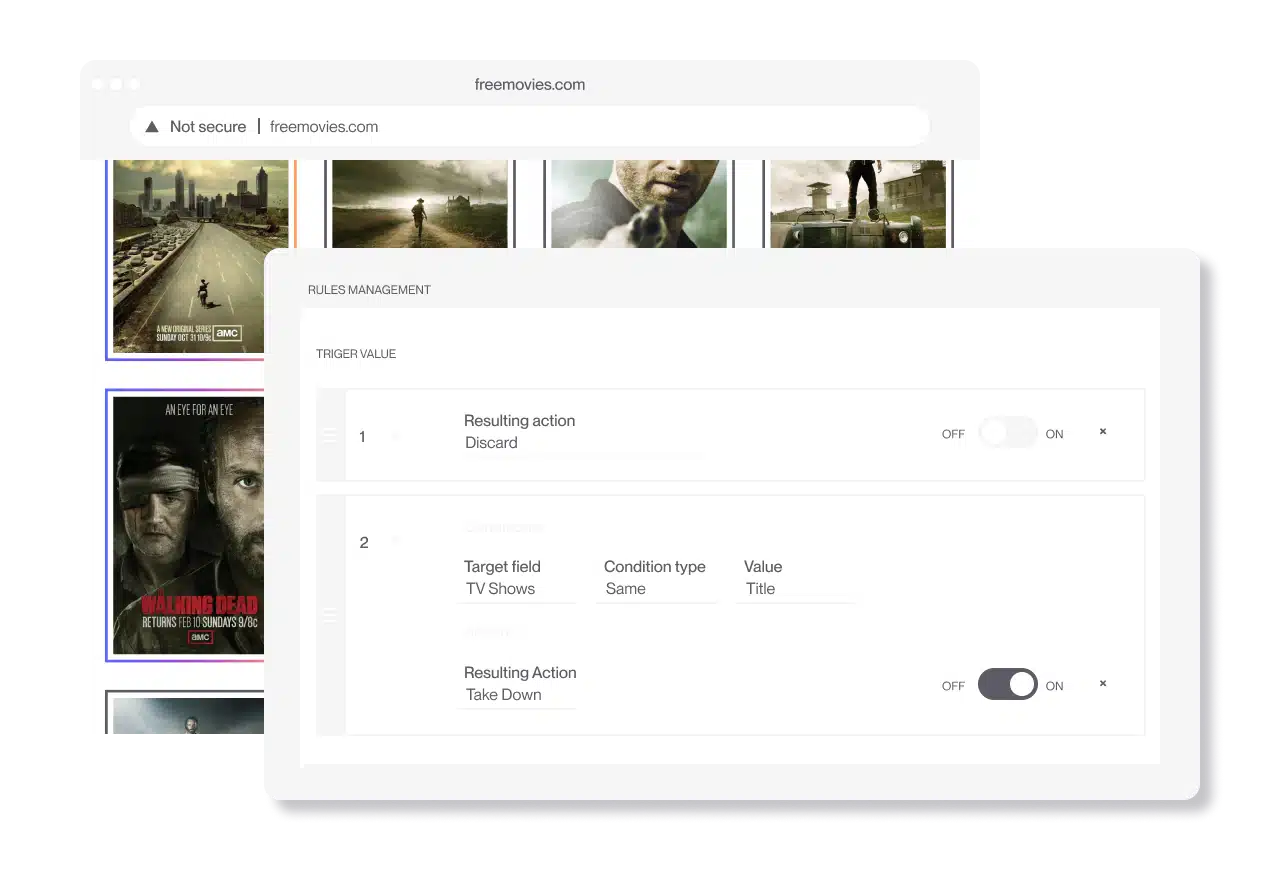Toggle rule 1 Discard switch on
The width and height of the screenshot is (1280, 880).
[x=1008, y=433]
